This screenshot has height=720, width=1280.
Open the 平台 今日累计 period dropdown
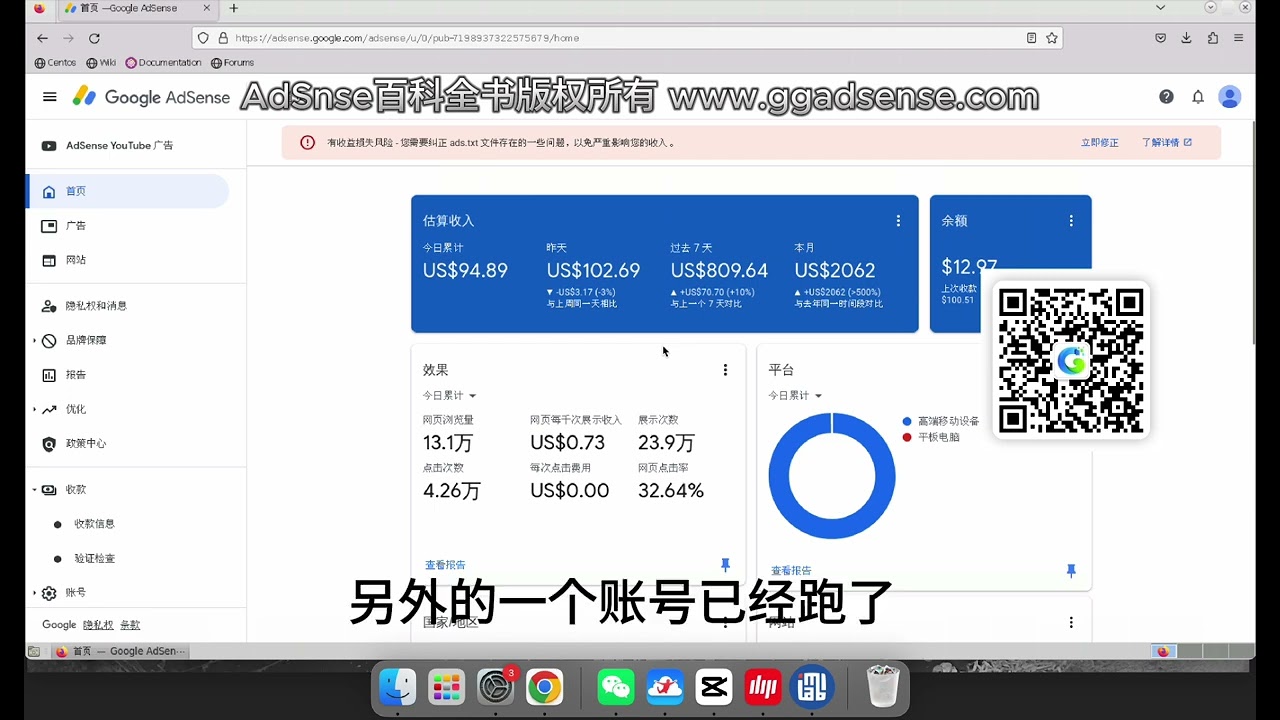pos(795,396)
